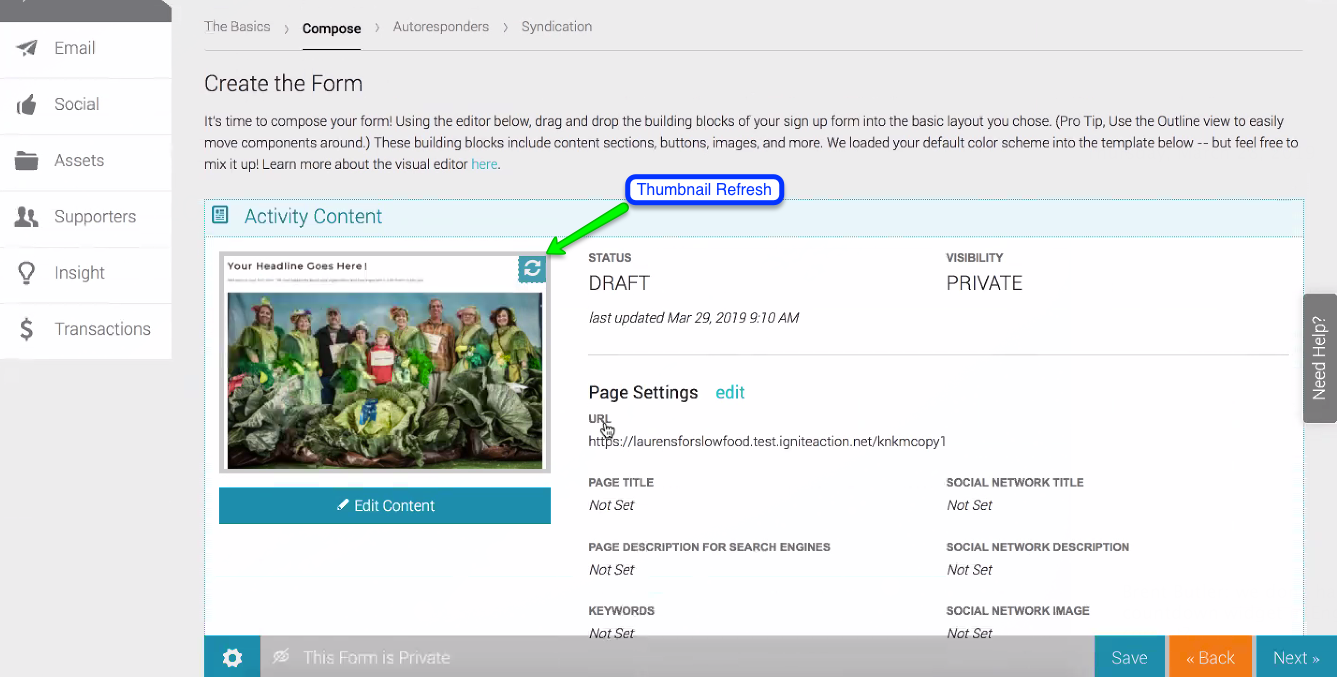This screenshot has height=677, width=1337.
Task: Open the Assets sidebar section
Action: (86, 160)
